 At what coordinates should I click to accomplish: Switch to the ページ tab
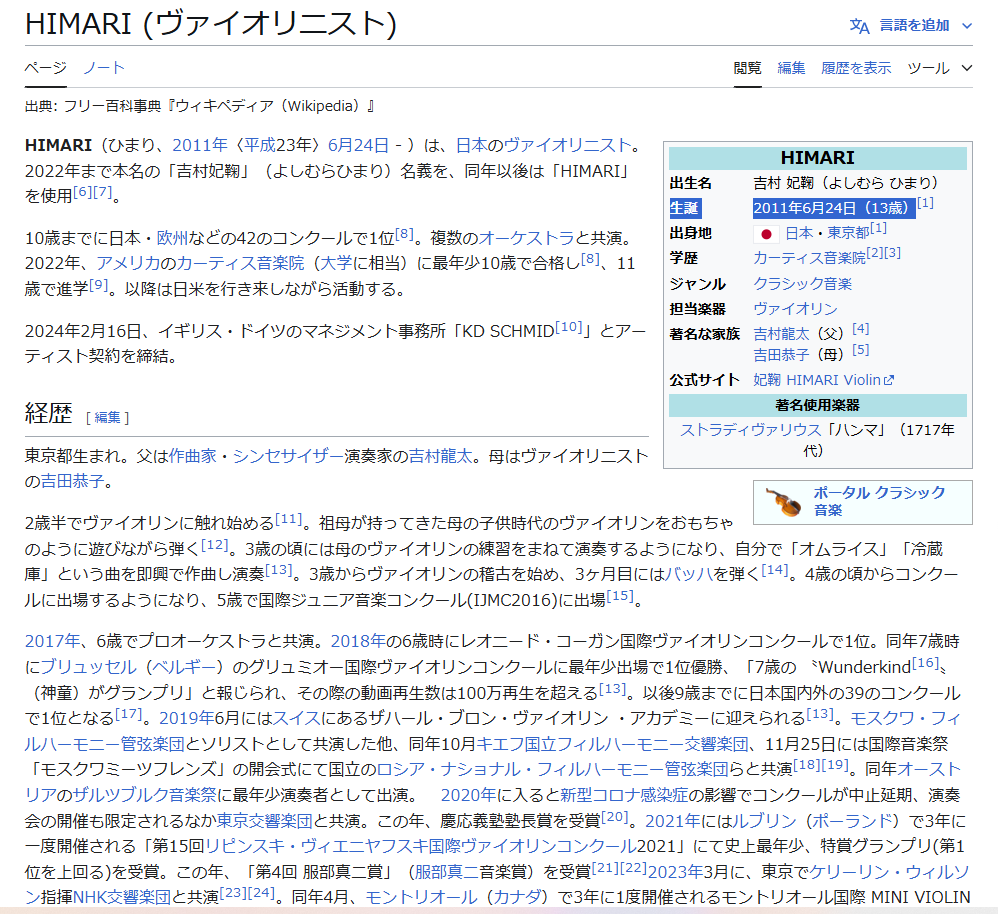[45, 67]
